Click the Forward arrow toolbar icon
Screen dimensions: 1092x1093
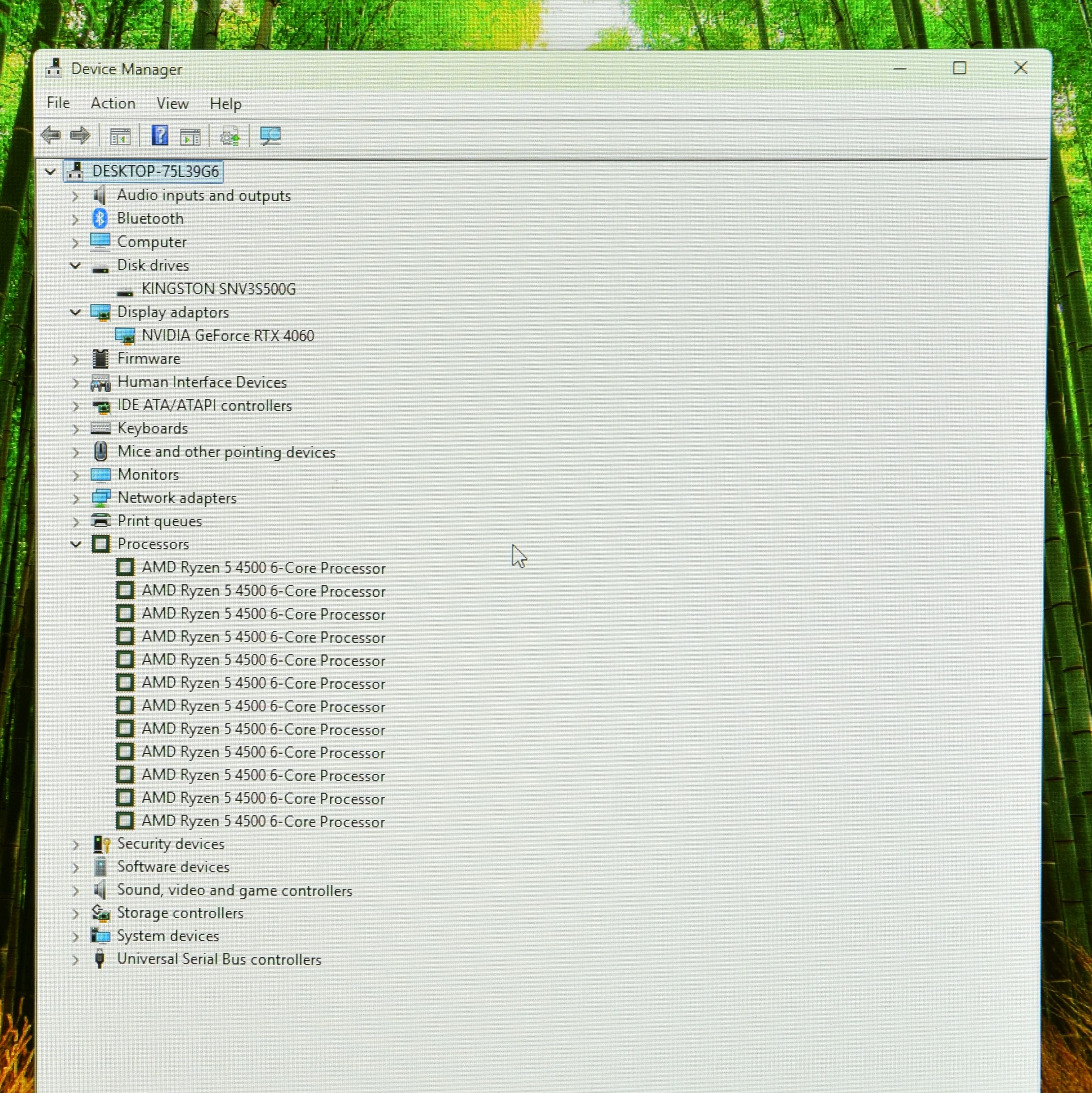pyautogui.click(x=80, y=135)
